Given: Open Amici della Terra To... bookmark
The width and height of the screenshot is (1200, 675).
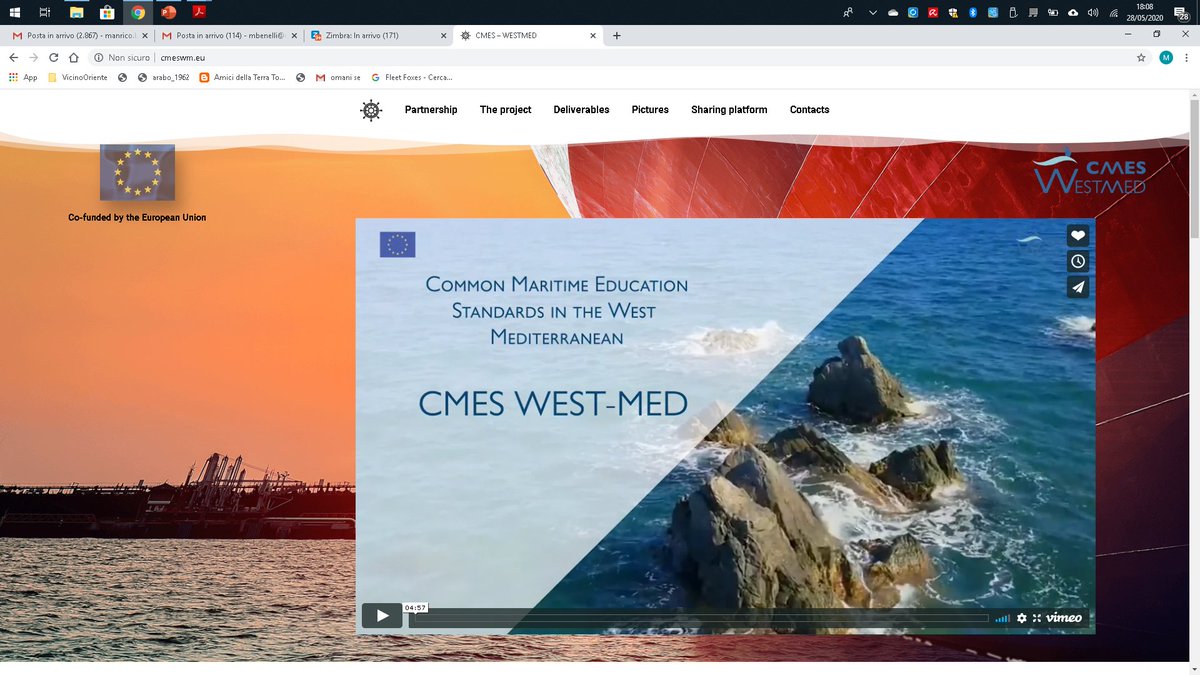Looking at the screenshot, I should click(x=242, y=77).
